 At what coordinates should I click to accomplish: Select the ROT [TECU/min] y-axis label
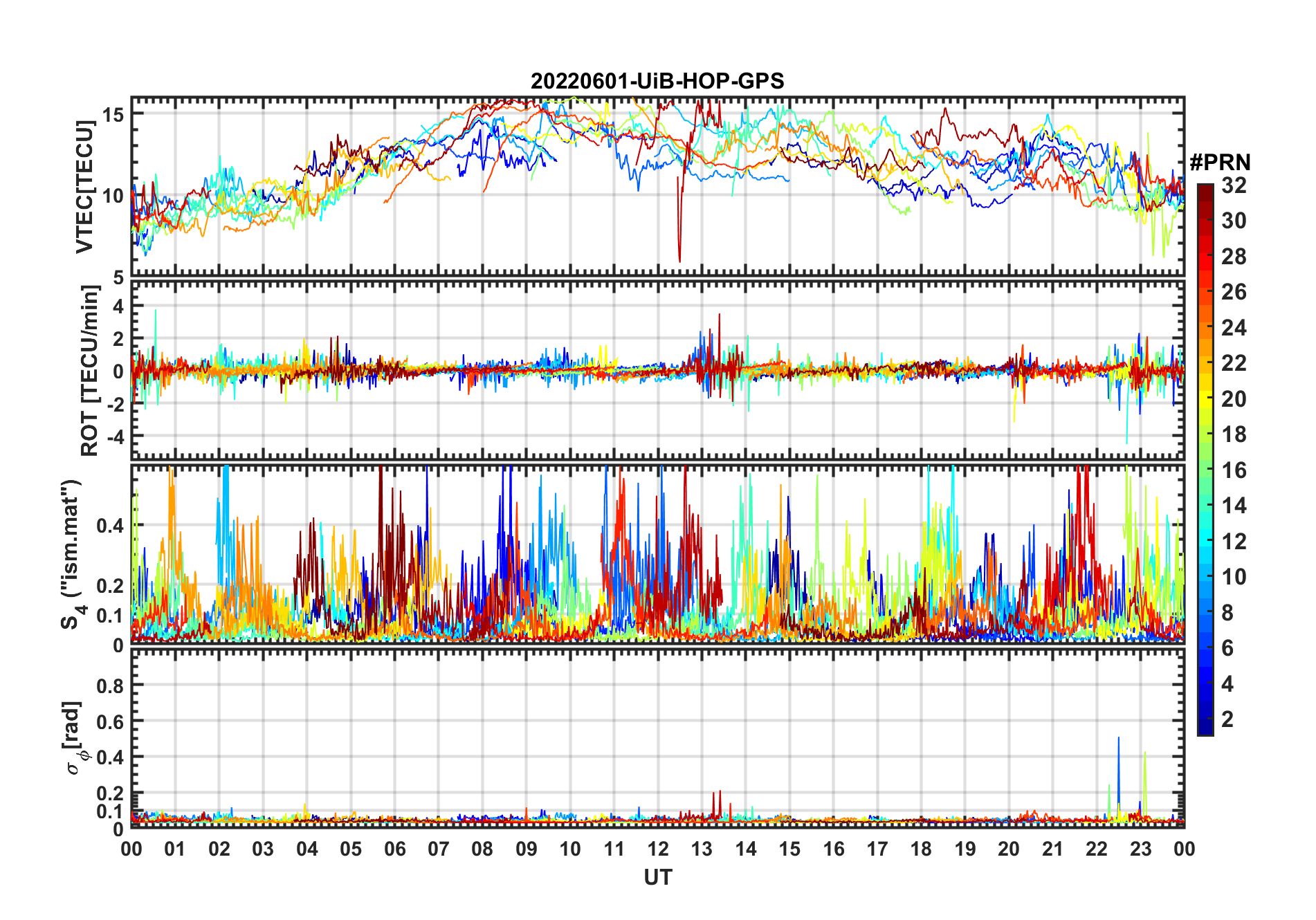(89, 371)
